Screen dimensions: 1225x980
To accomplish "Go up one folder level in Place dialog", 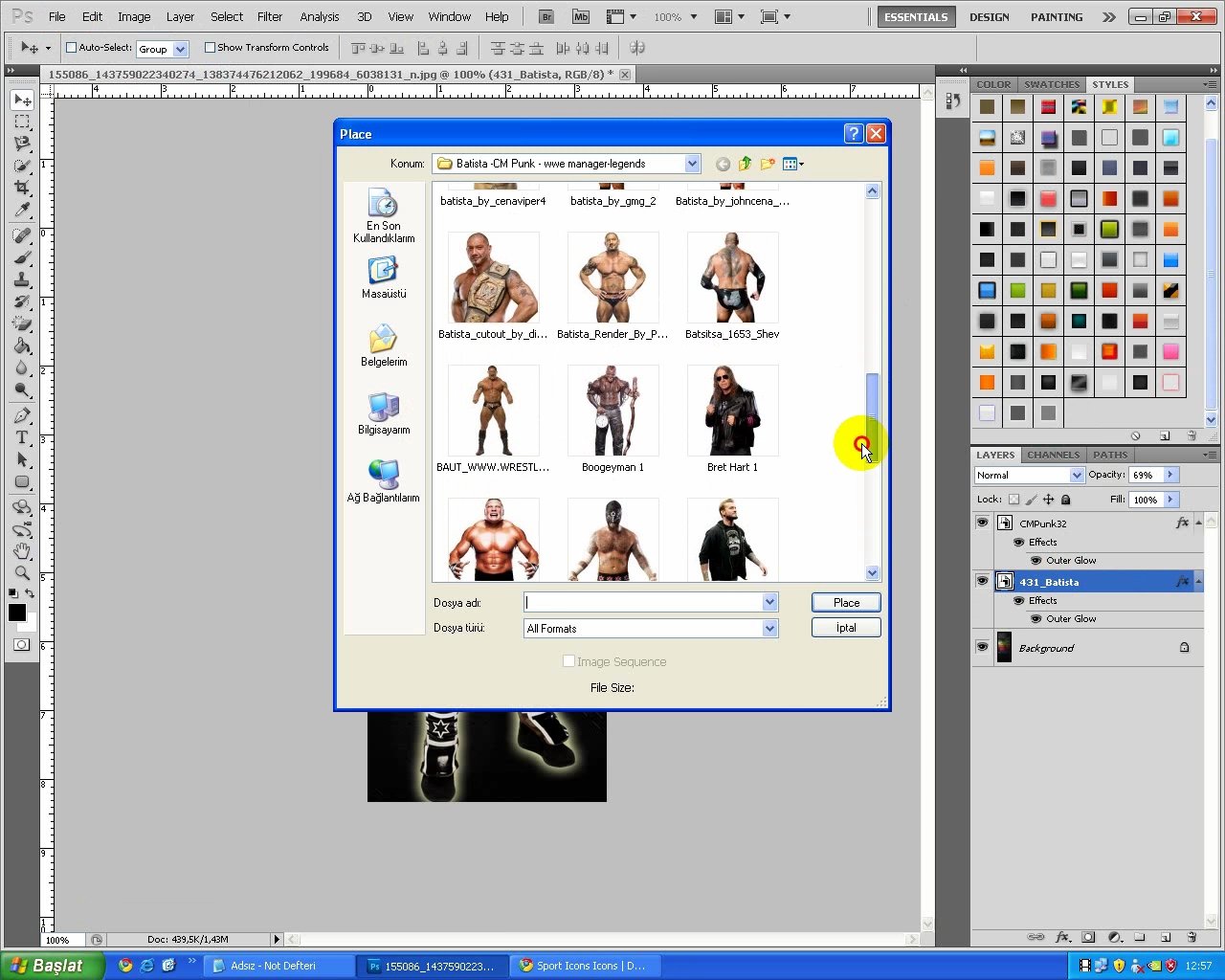I will pos(745,164).
